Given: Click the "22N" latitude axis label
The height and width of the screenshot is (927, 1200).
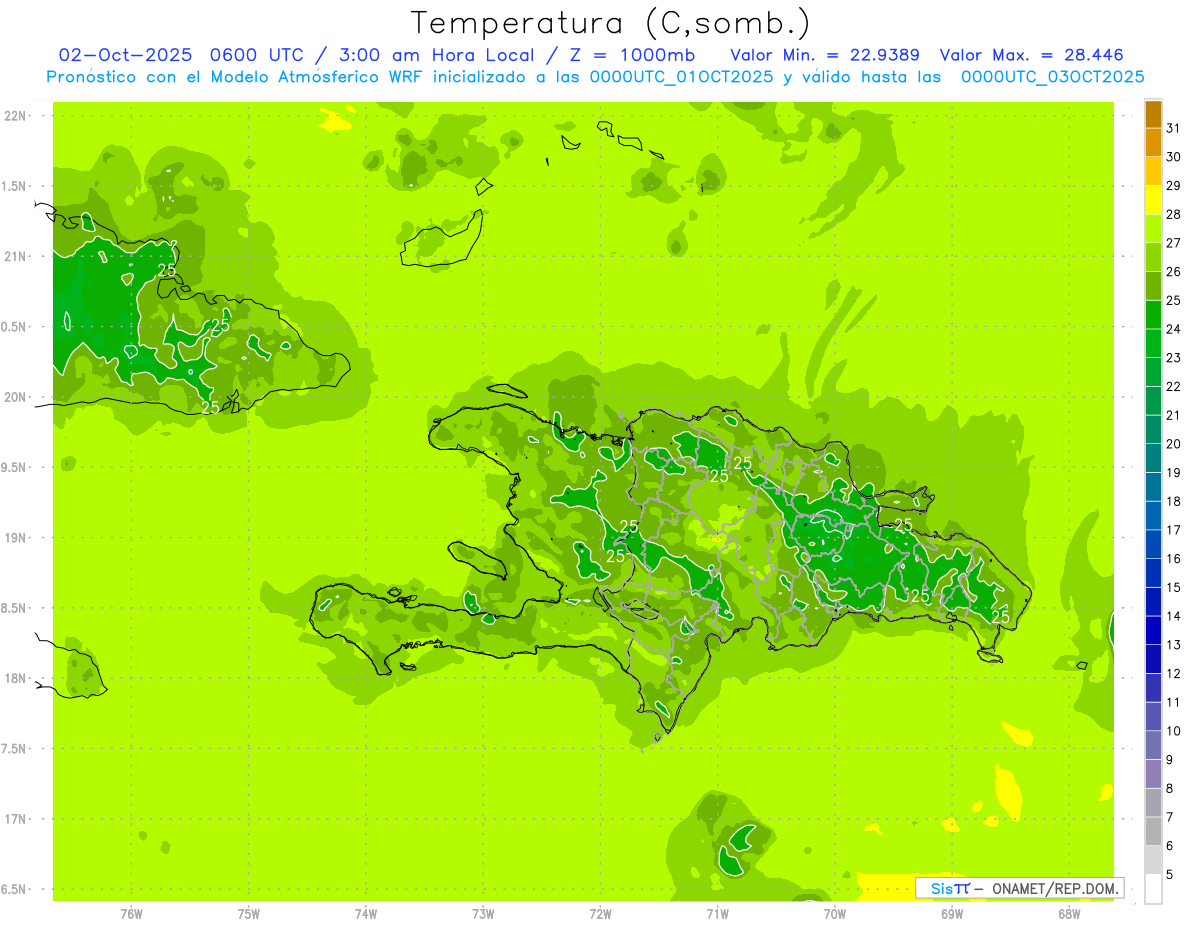Looking at the screenshot, I should [x=17, y=116].
